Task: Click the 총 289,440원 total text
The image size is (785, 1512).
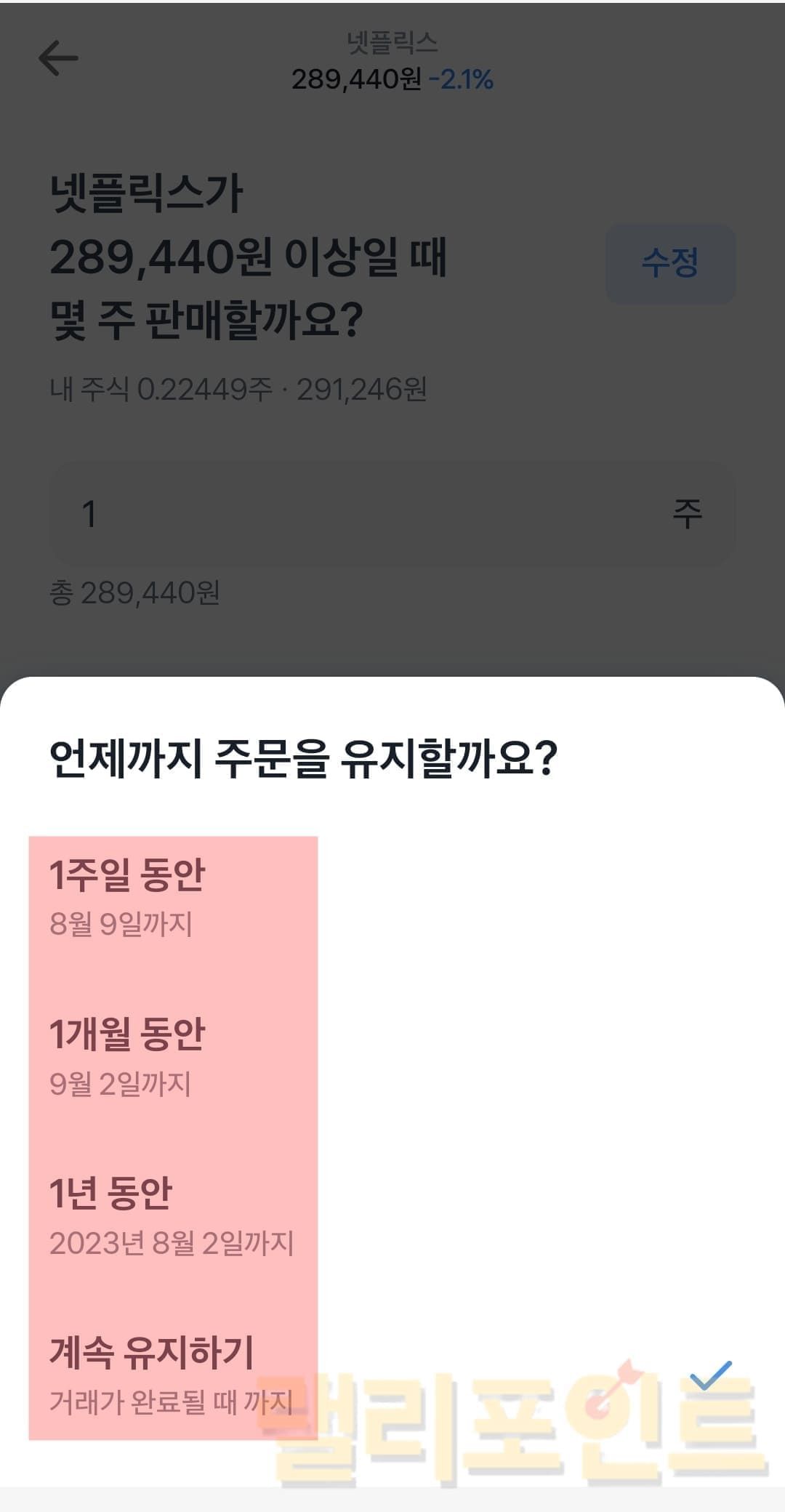Action: click(x=135, y=593)
